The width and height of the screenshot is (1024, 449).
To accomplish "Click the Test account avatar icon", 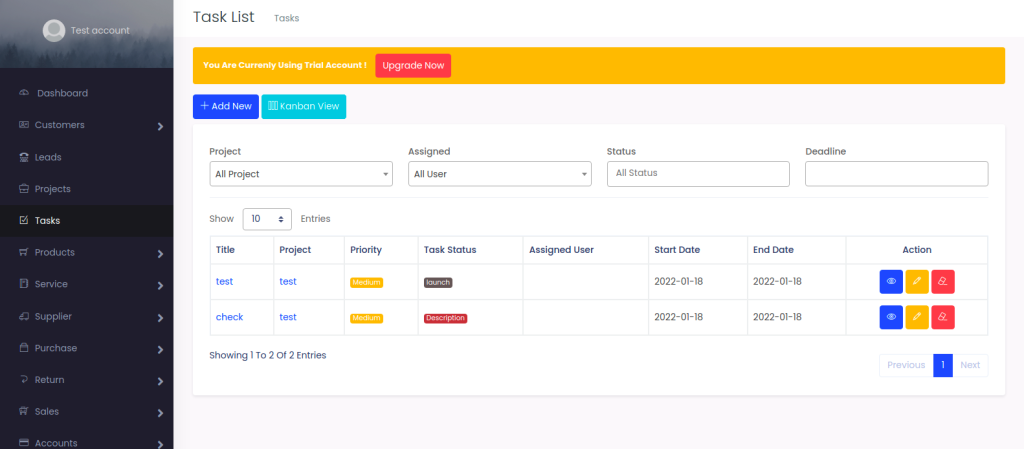I will (54, 30).
